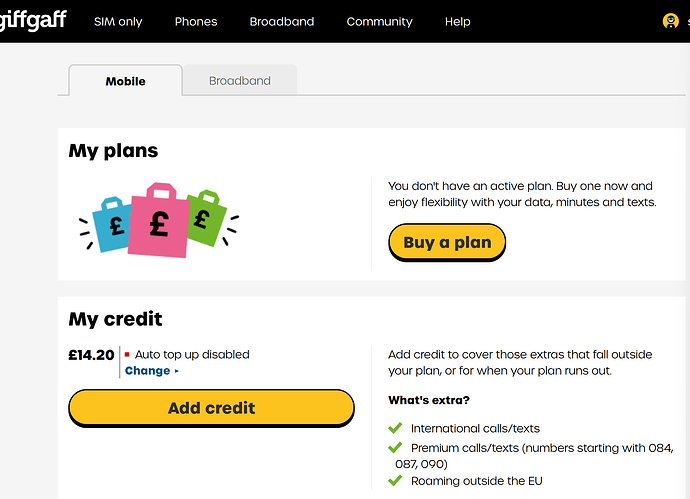The width and height of the screenshot is (690, 499).
Task: Open the Phones menu
Action: [196, 22]
